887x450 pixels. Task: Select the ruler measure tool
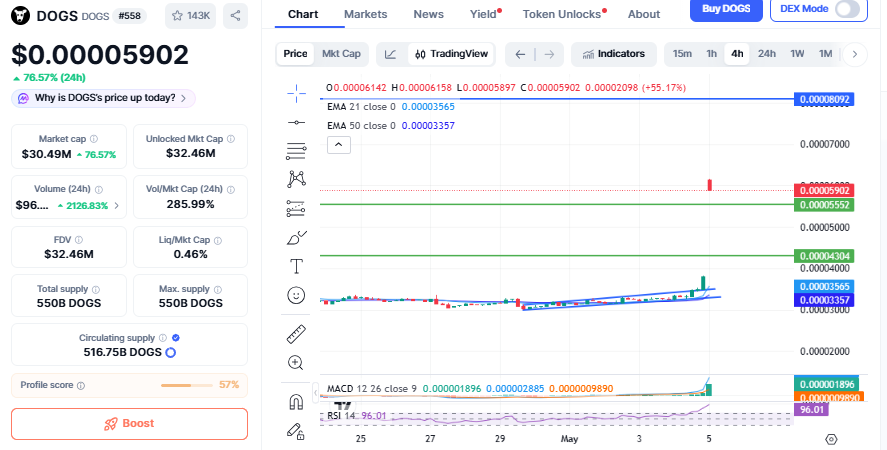click(x=296, y=334)
